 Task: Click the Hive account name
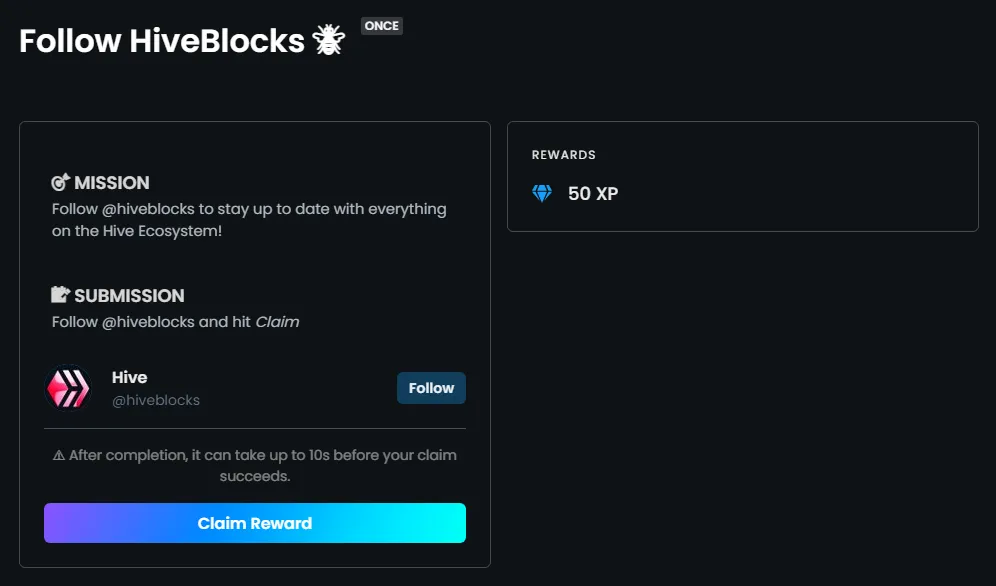(130, 377)
